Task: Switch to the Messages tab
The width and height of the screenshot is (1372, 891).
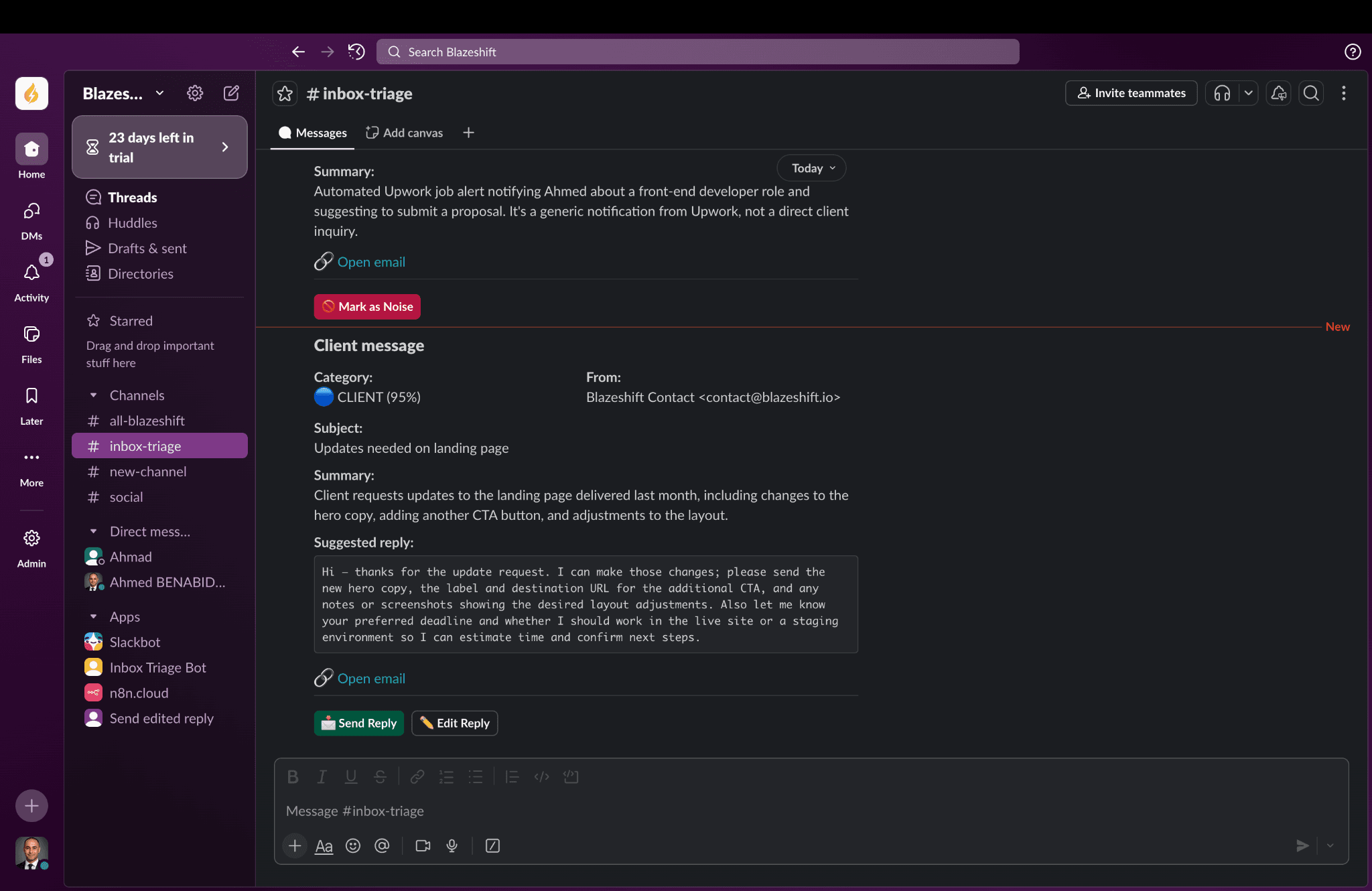Action: (312, 133)
